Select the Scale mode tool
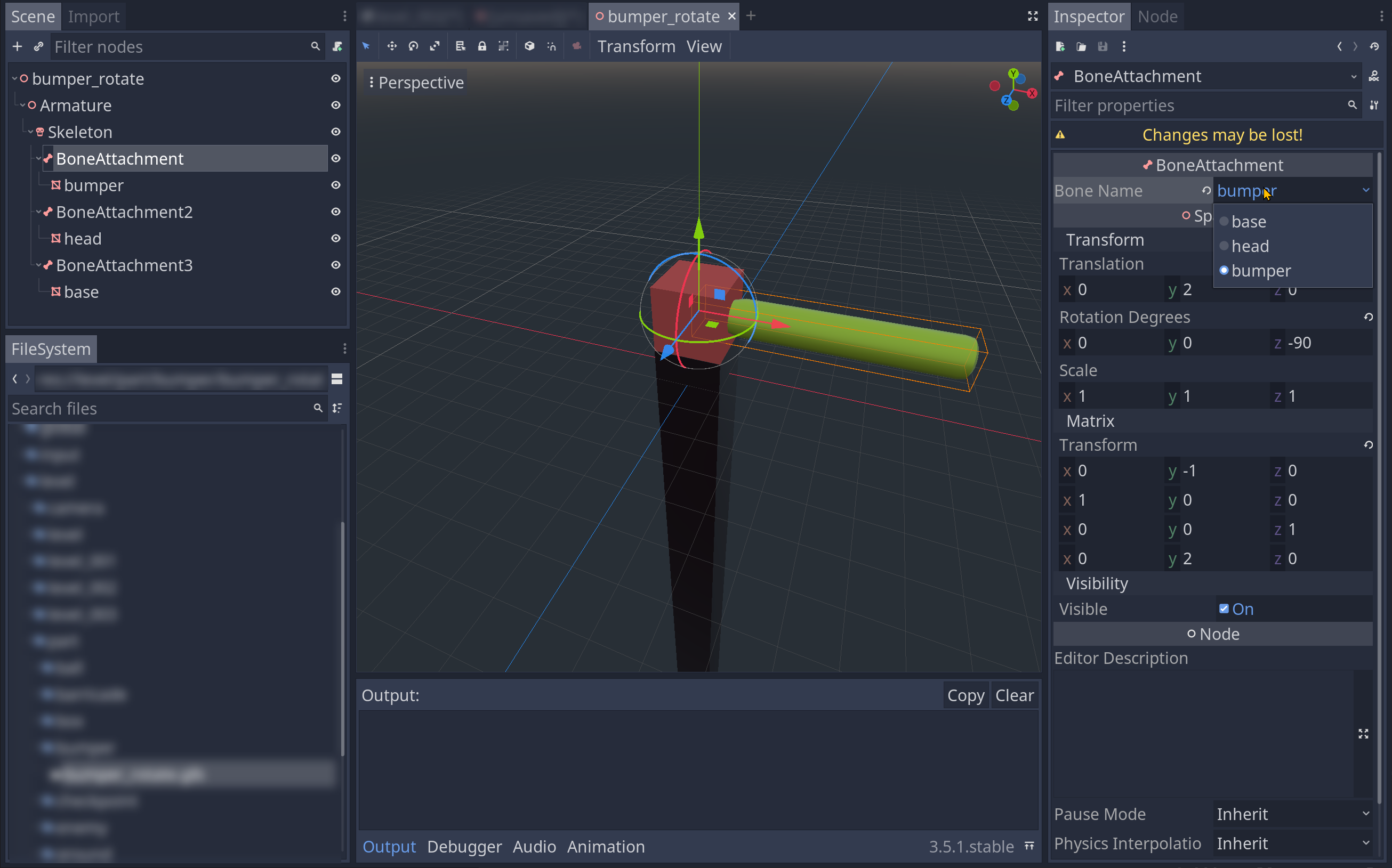This screenshot has height=868, width=1392. tap(435, 46)
